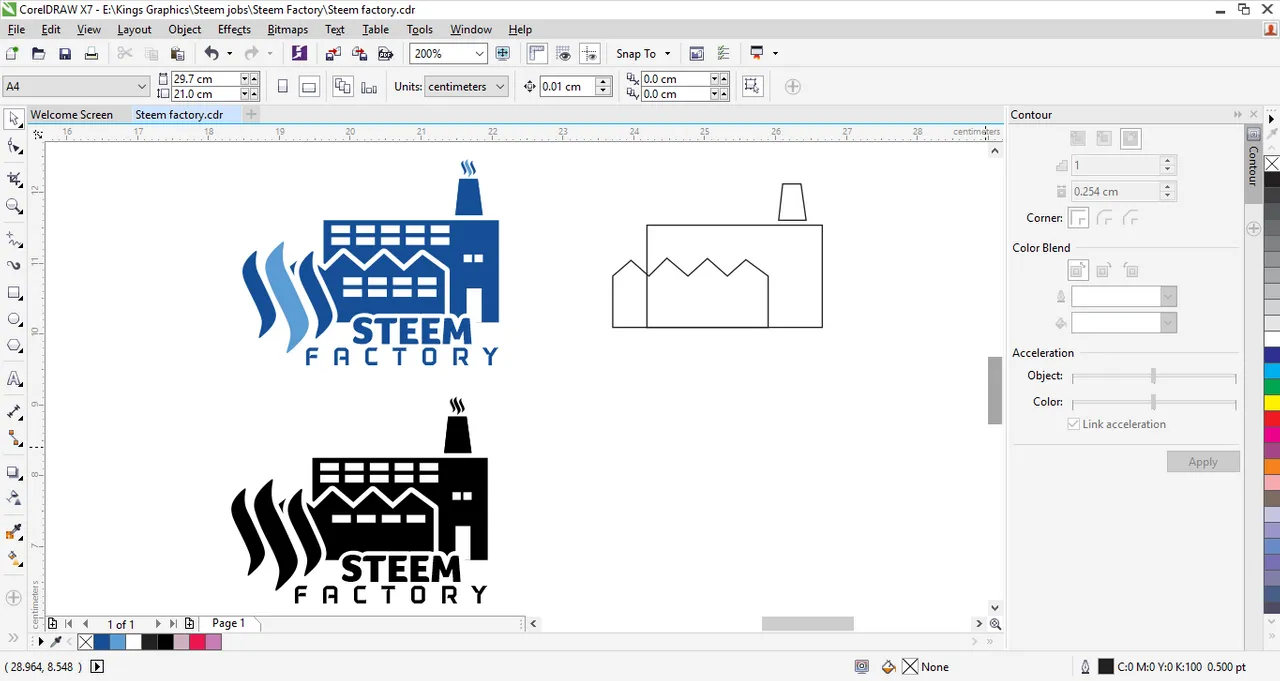Publish to PDF icon

[x=385, y=54]
